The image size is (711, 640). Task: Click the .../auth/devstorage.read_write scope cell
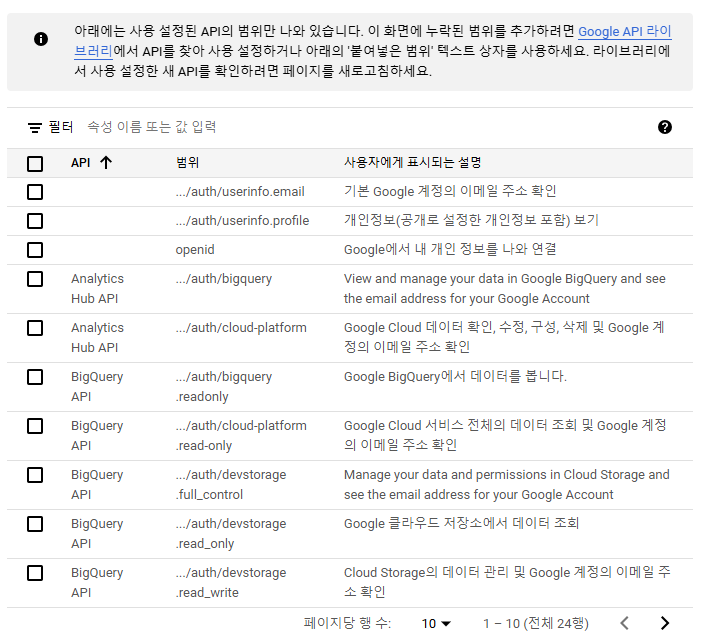coord(231,583)
